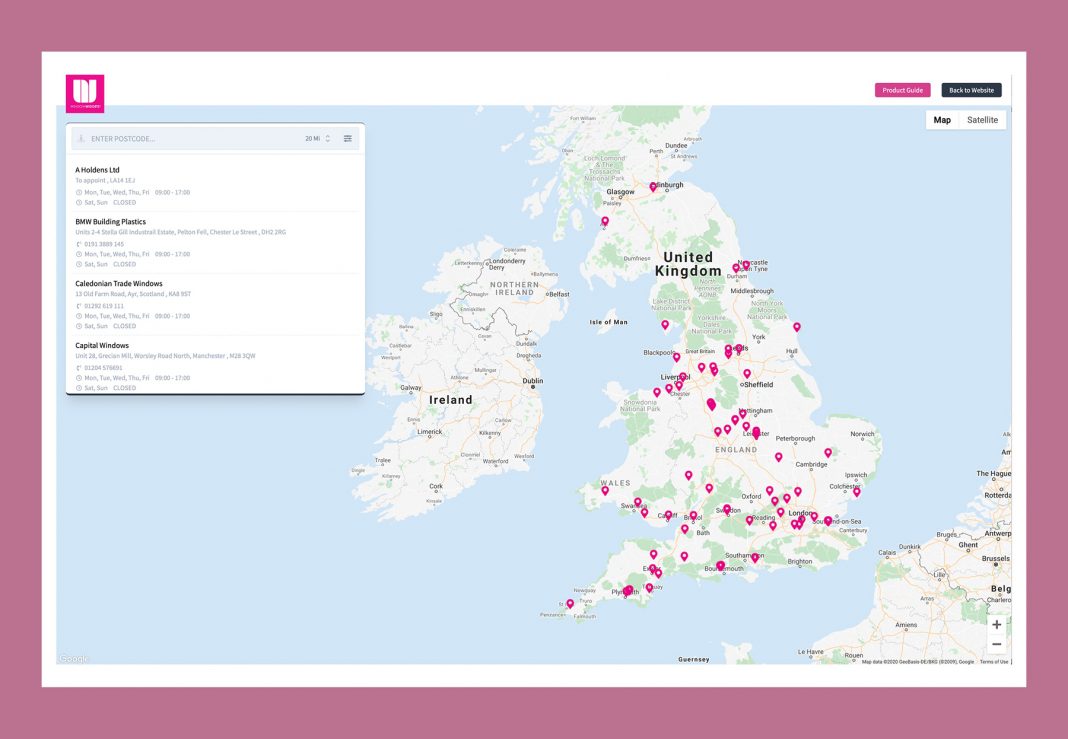Select the pin northeast of Cambridge

click(x=828, y=453)
